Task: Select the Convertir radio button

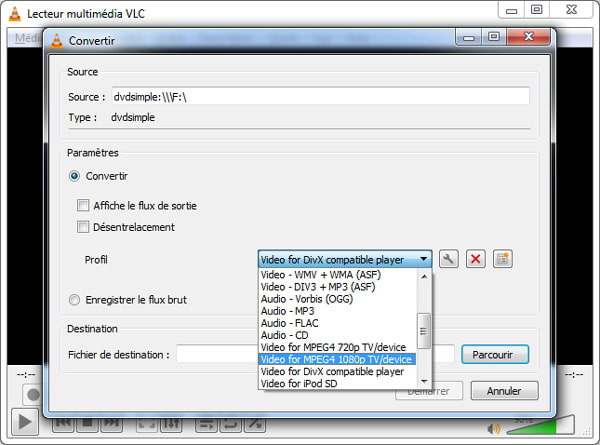Action: (x=75, y=176)
